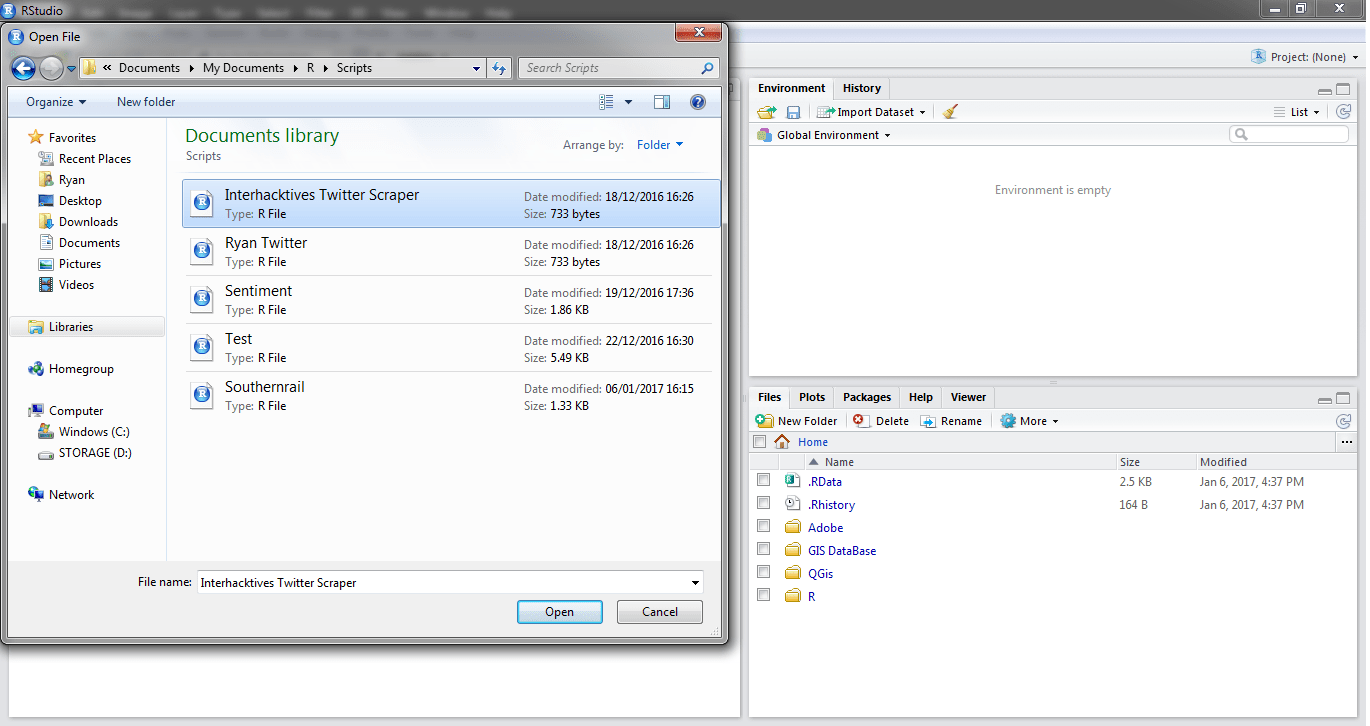The image size is (1370, 726).
Task: Tick the select-all checkbox in Files header
Action: point(760,442)
